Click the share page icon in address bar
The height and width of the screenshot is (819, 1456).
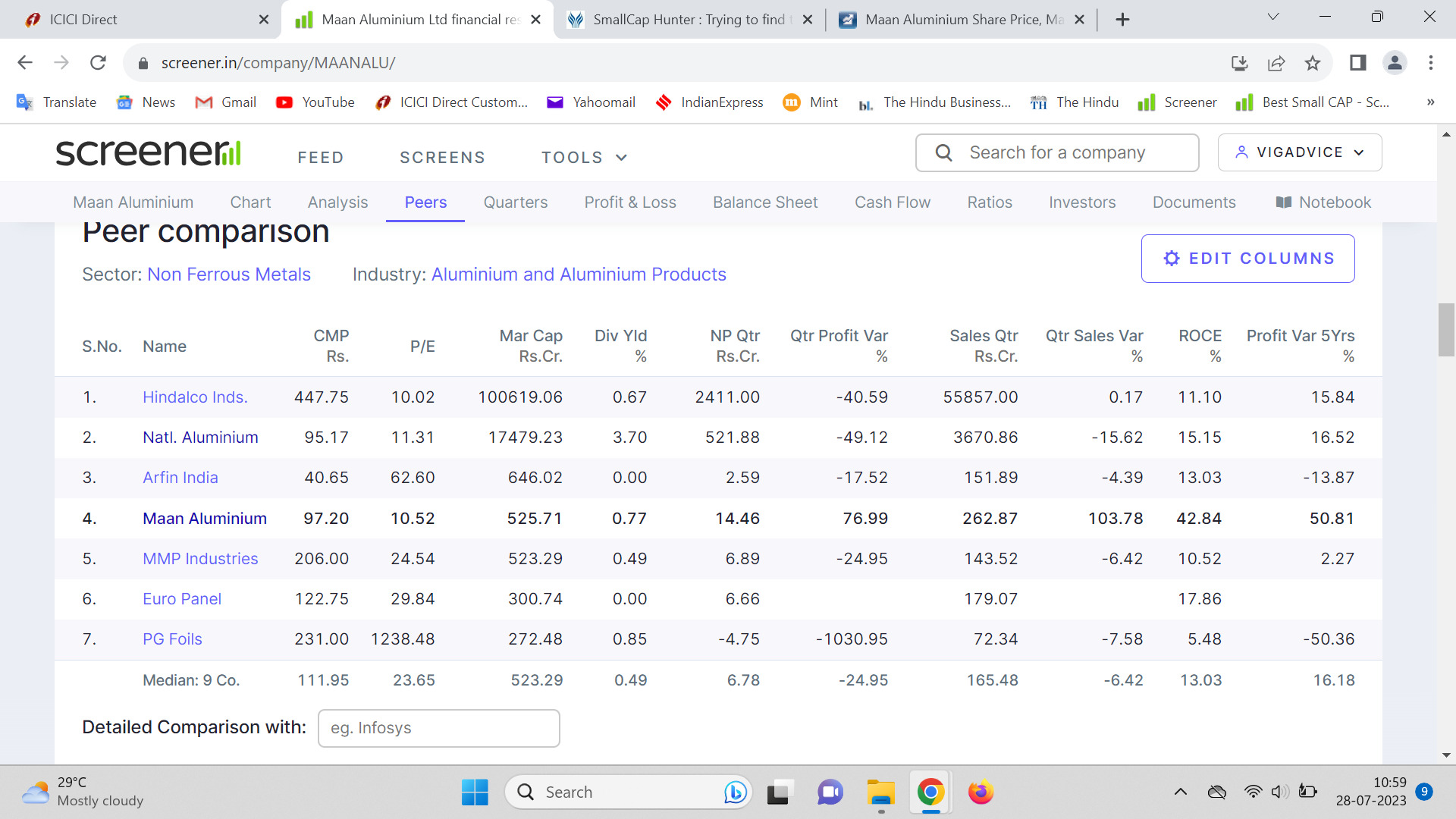click(1276, 63)
